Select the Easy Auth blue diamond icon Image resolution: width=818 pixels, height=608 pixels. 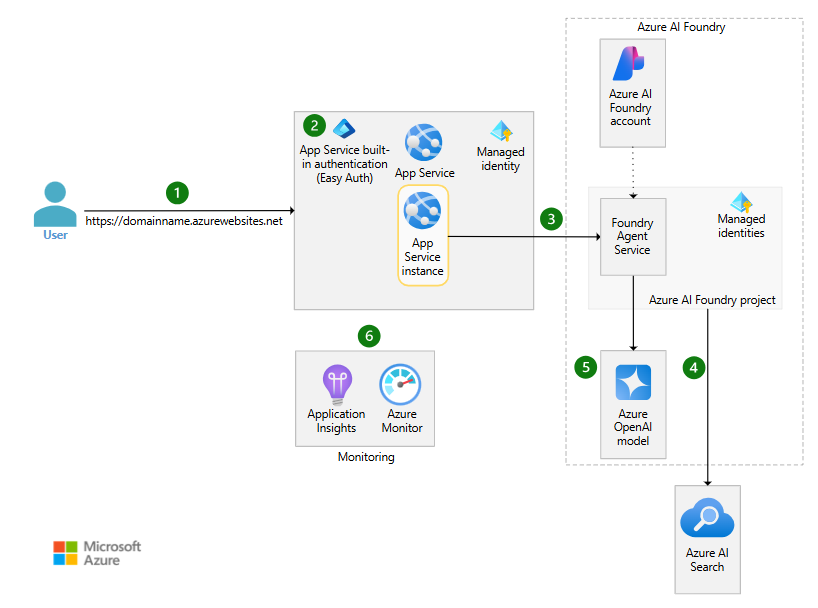344,128
